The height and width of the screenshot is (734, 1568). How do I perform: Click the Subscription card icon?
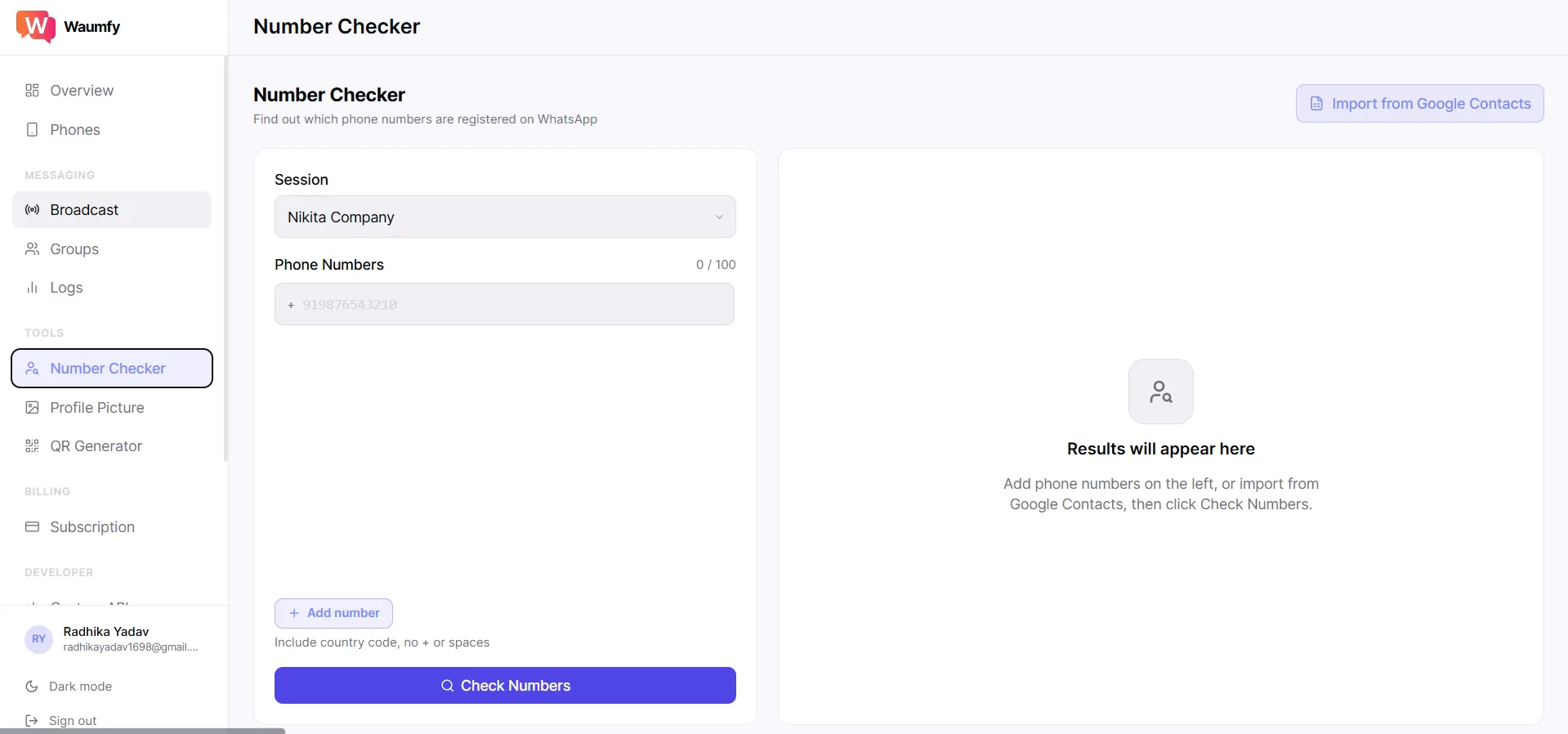(32, 527)
